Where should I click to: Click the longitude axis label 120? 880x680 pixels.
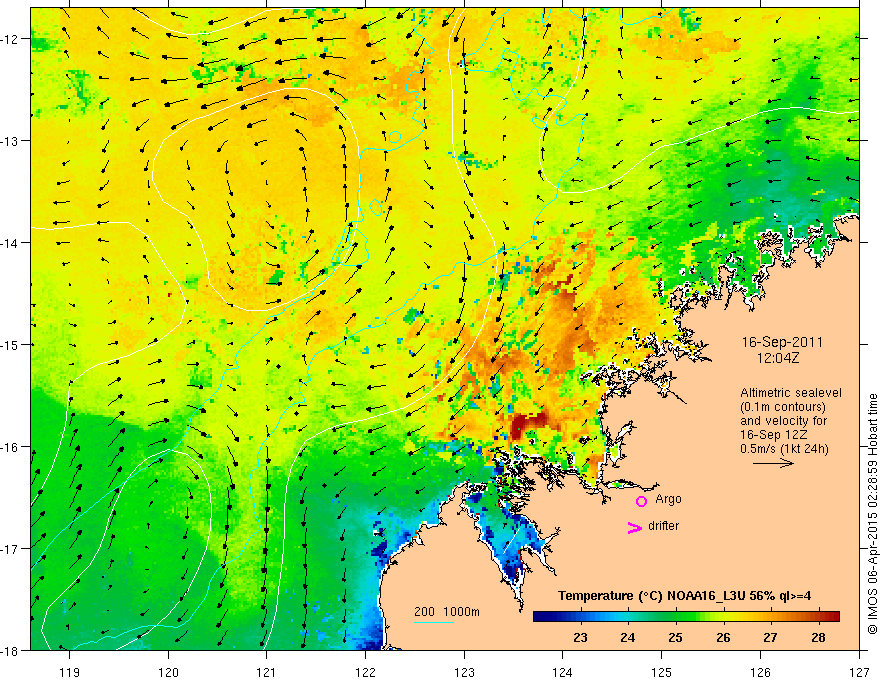coord(168,672)
